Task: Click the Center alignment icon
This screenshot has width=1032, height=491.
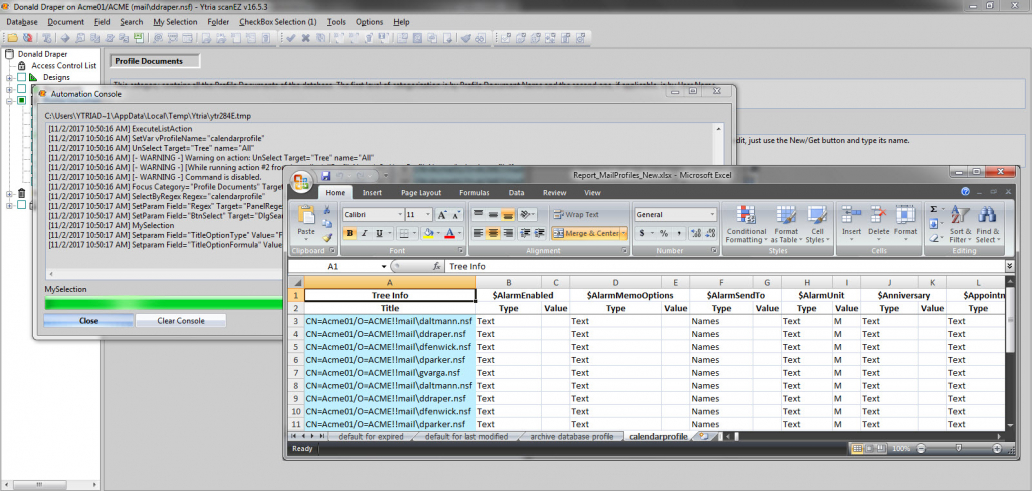Action: point(493,233)
